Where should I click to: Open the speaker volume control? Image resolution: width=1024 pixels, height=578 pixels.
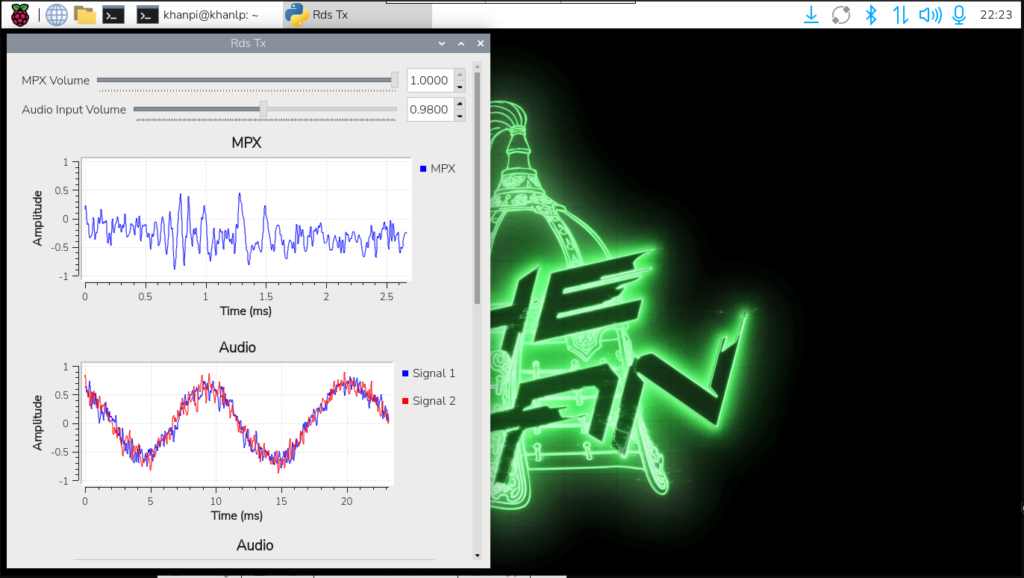point(930,14)
